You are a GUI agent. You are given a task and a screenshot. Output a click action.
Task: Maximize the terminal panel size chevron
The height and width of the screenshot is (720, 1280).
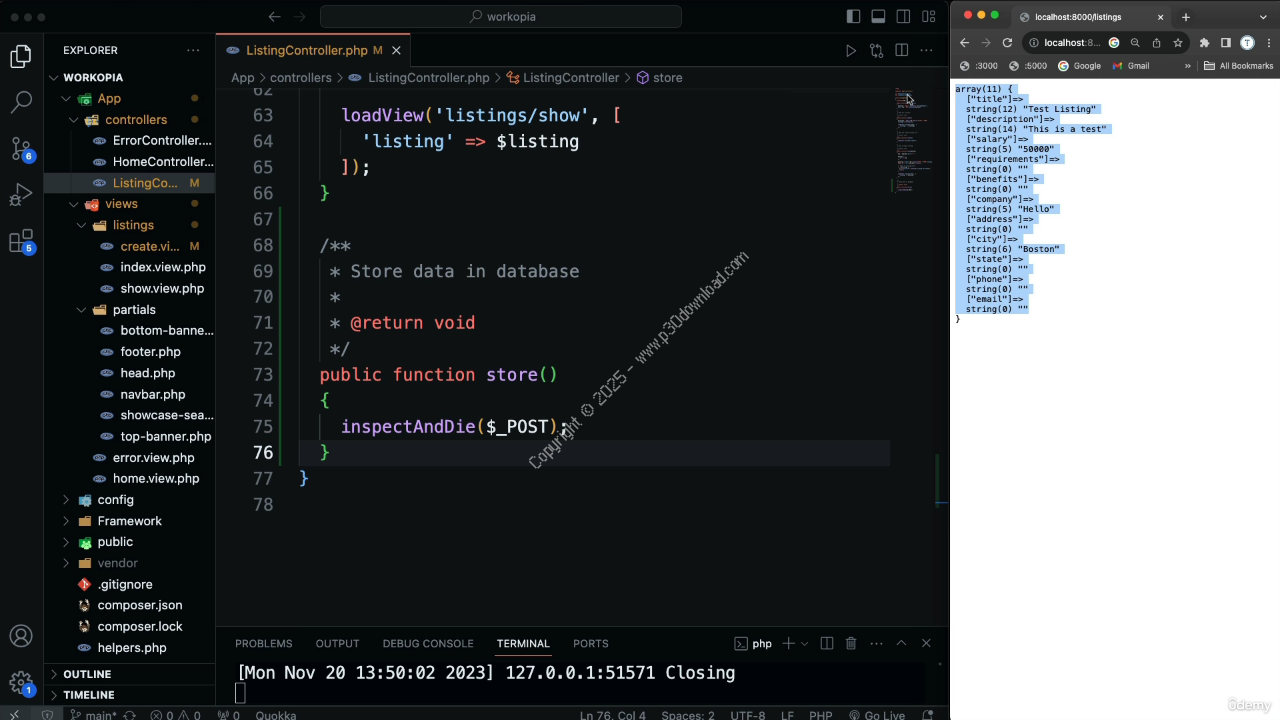pyautogui.click(x=901, y=643)
